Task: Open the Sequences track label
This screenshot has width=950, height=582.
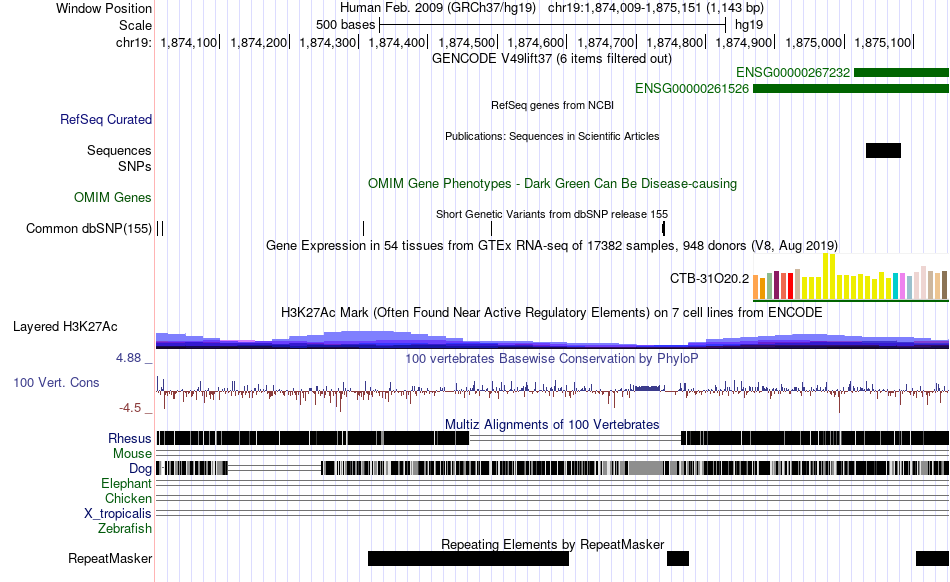Action: click(119, 150)
